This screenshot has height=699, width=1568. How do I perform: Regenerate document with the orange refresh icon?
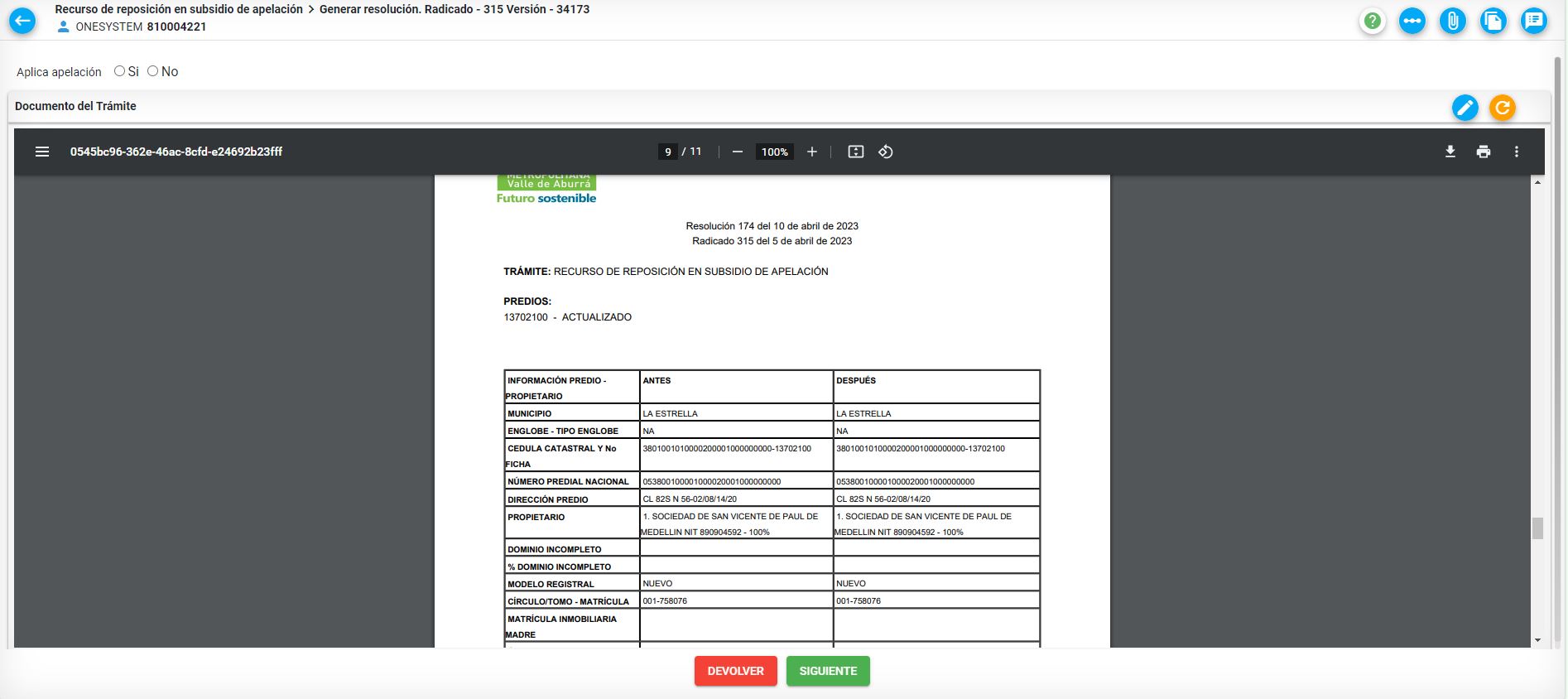[x=1502, y=108]
